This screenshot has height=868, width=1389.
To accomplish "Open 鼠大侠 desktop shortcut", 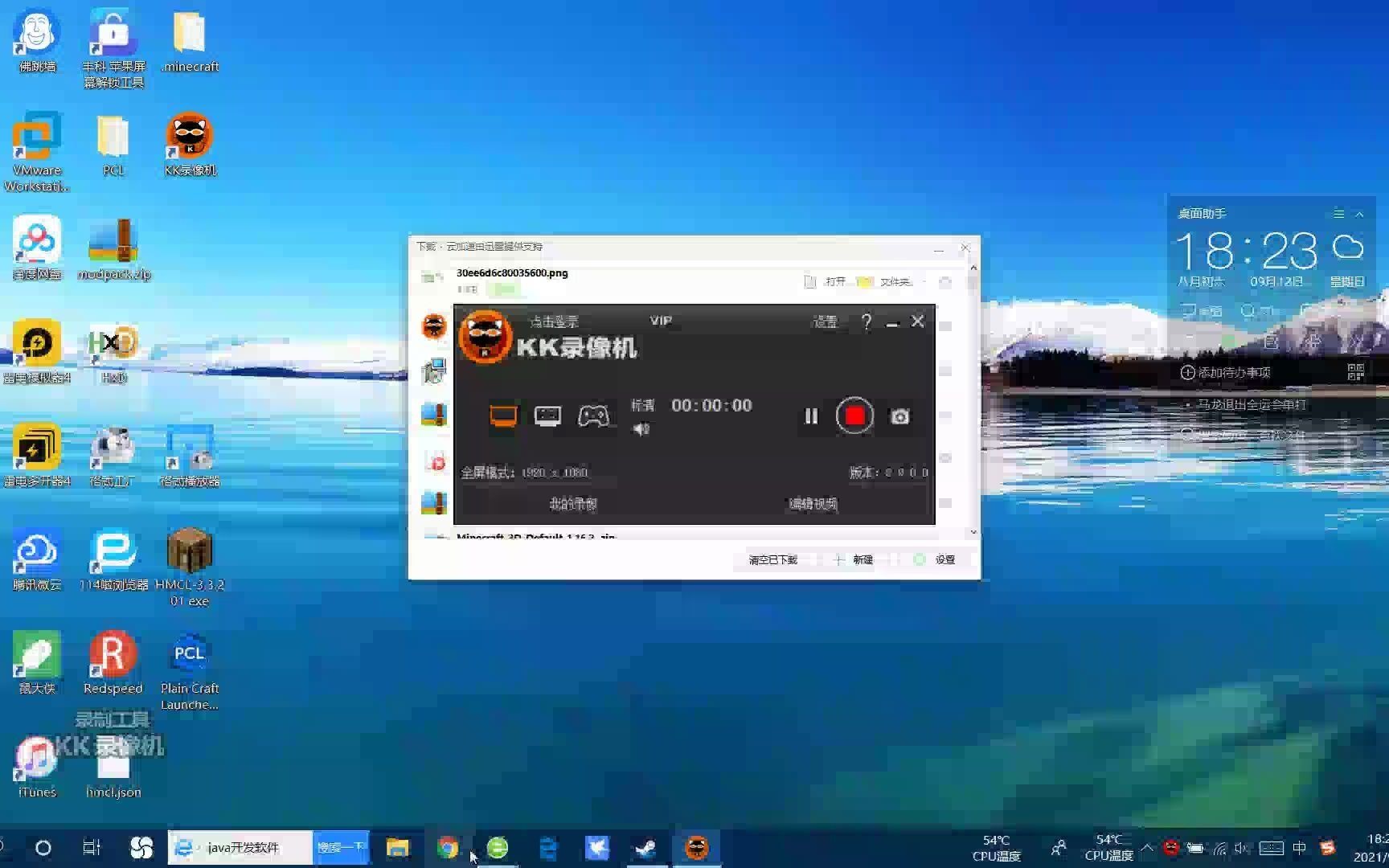I will click(37, 663).
